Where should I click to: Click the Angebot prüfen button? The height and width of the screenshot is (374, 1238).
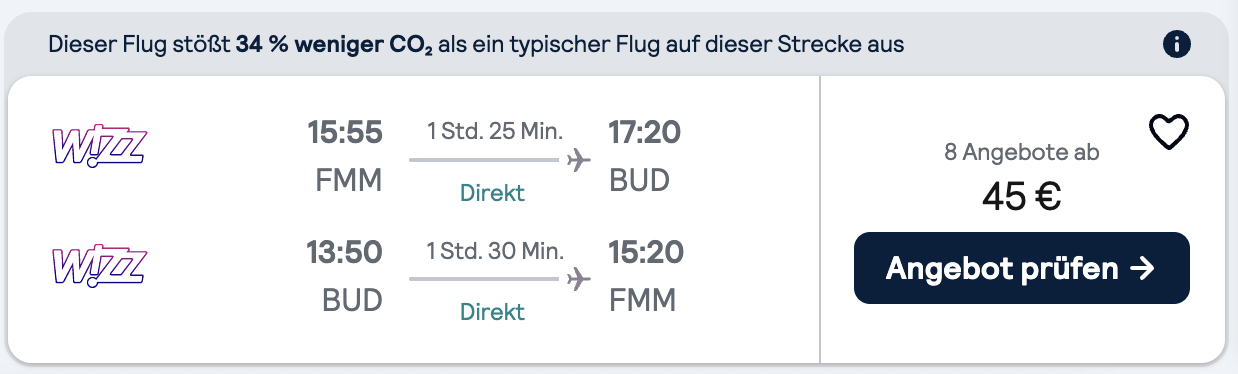[x=1021, y=268]
